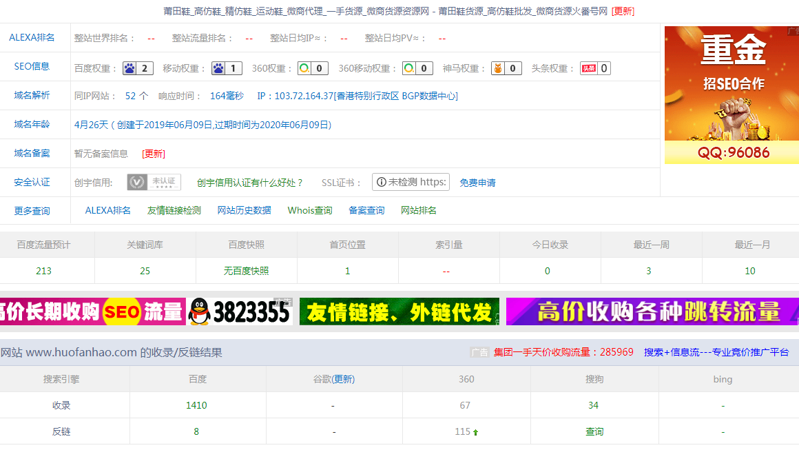Click Sogou 反链 查询 link
Screen dimensions: 799x450
point(594,432)
